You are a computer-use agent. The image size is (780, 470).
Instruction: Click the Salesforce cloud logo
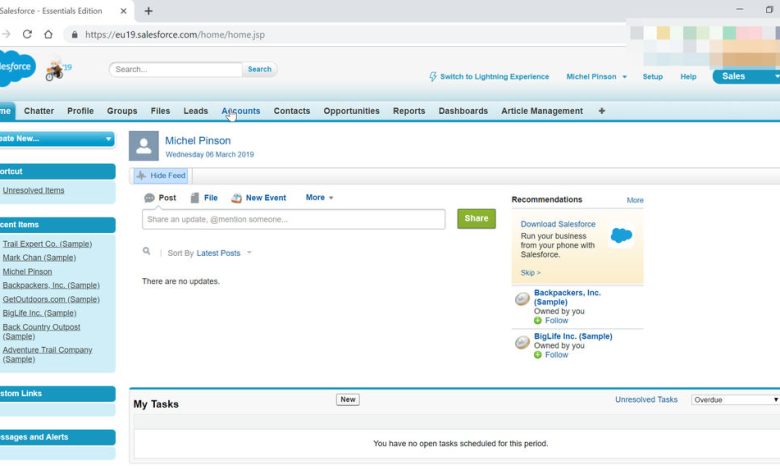click(x=15, y=68)
